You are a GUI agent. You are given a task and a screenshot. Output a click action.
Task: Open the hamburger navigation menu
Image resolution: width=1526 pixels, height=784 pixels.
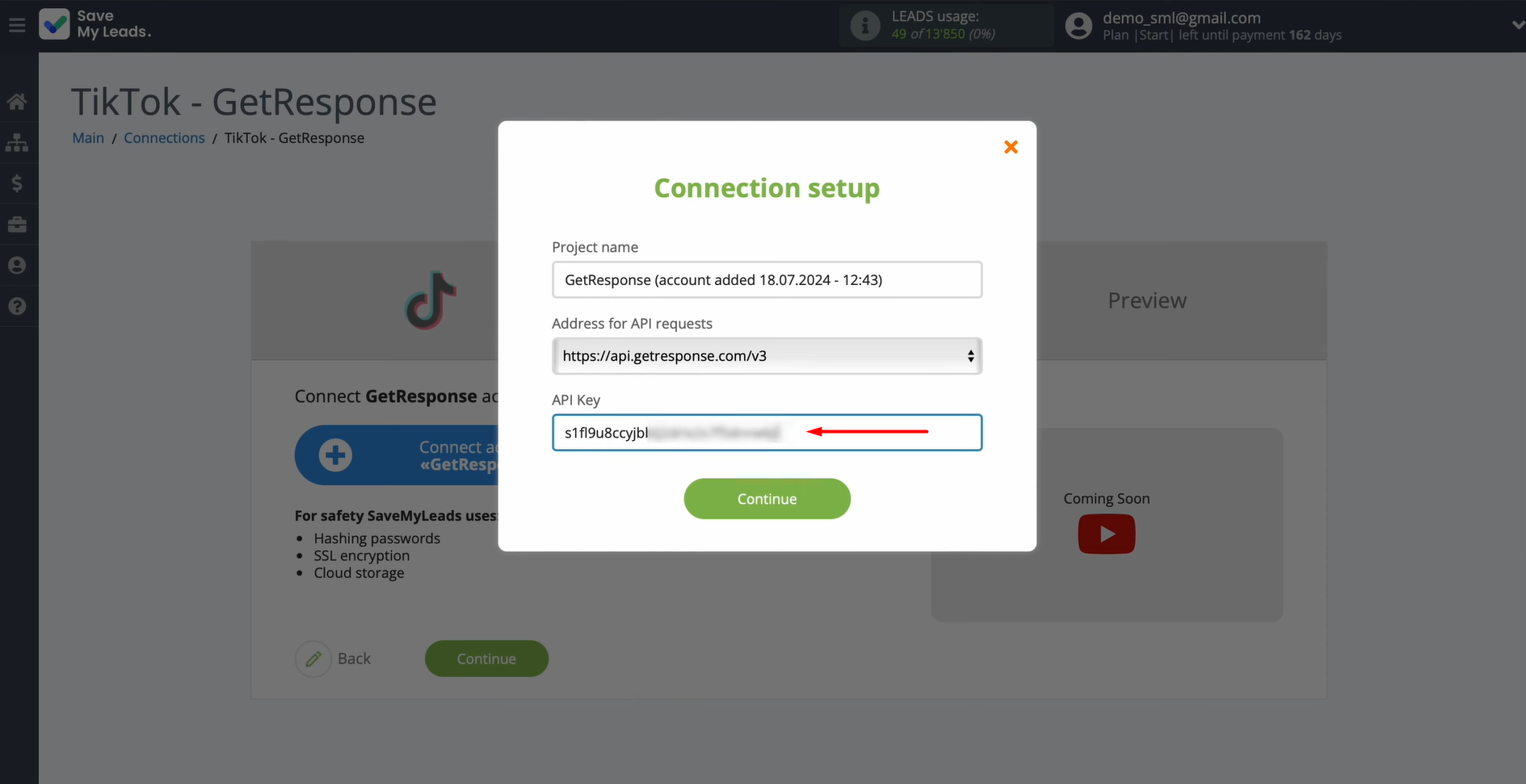(x=17, y=24)
